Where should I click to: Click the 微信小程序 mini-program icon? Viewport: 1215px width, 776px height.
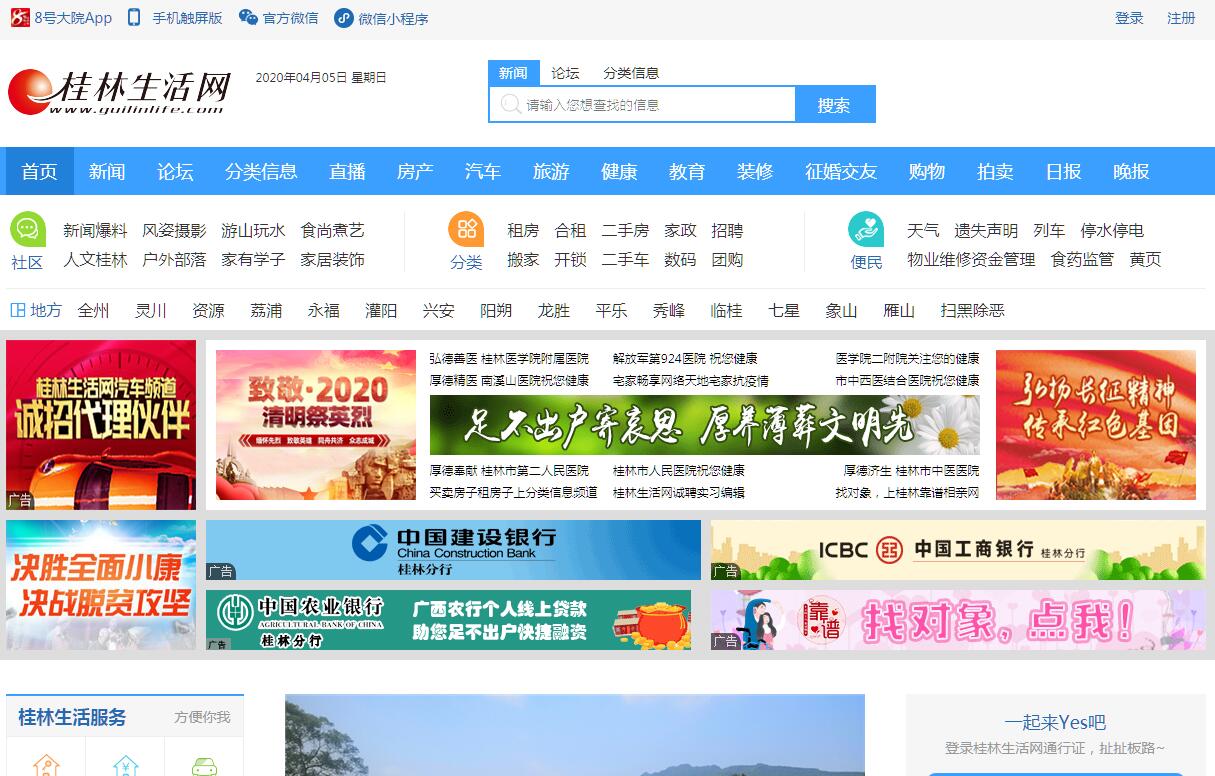coord(343,18)
